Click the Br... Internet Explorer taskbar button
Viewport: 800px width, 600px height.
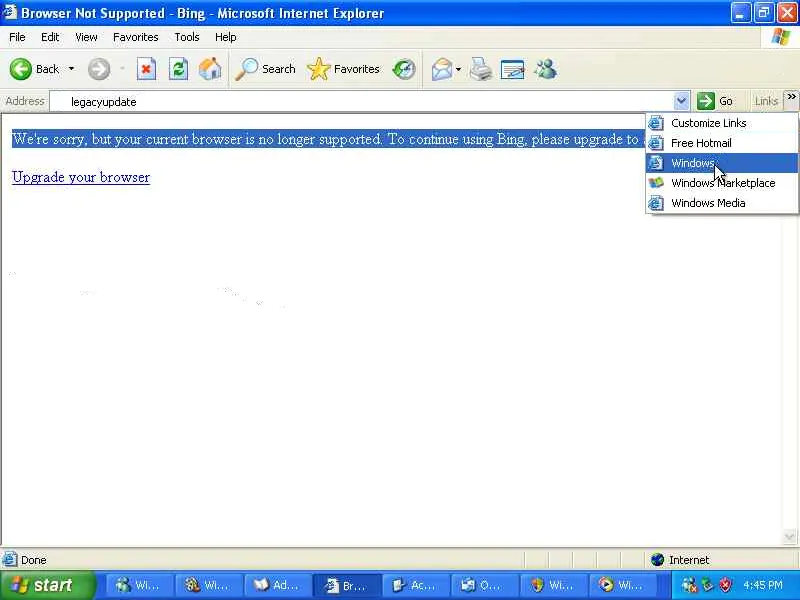point(346,585)
